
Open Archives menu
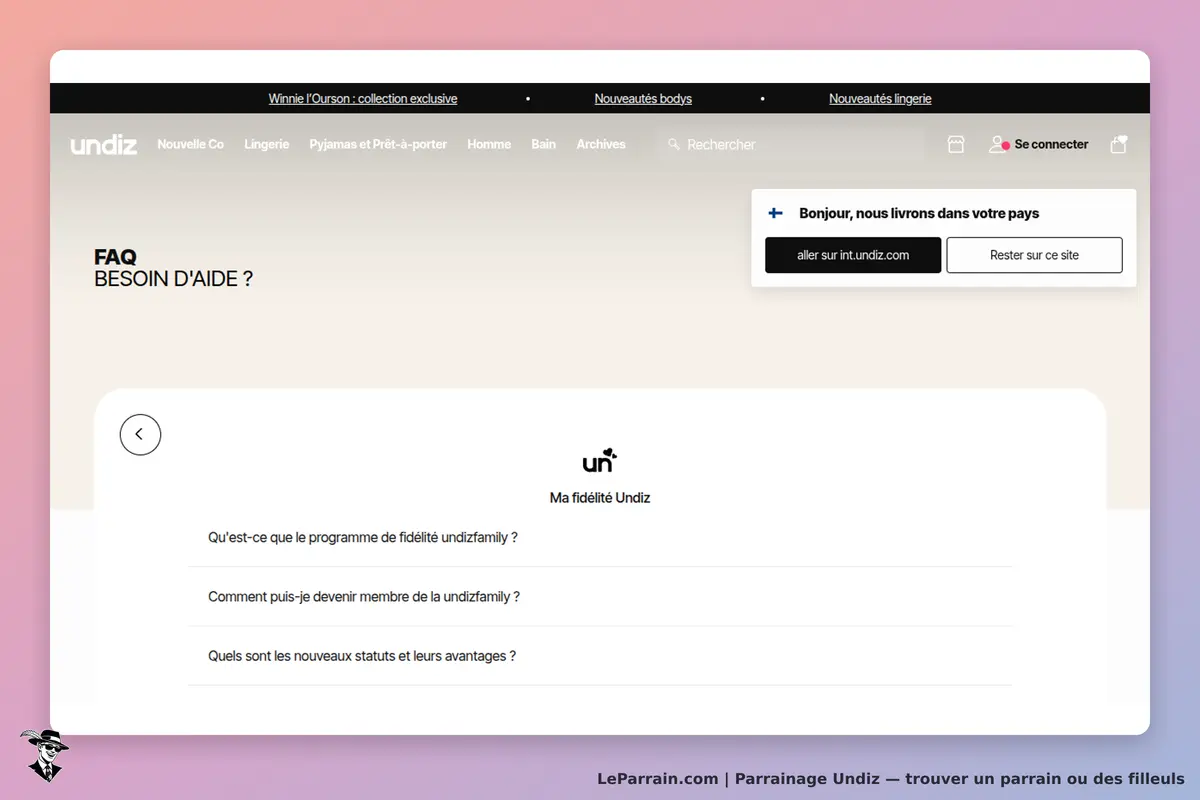click(x=601, y=144)
